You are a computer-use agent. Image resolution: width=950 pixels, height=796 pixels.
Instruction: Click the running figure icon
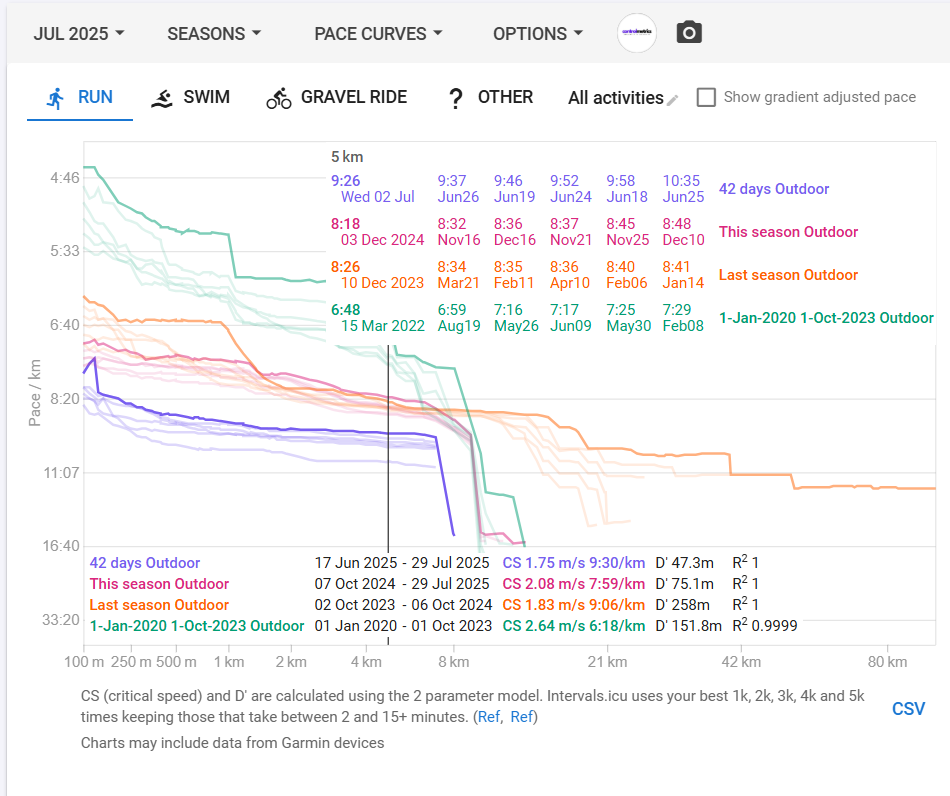[56, 98]
